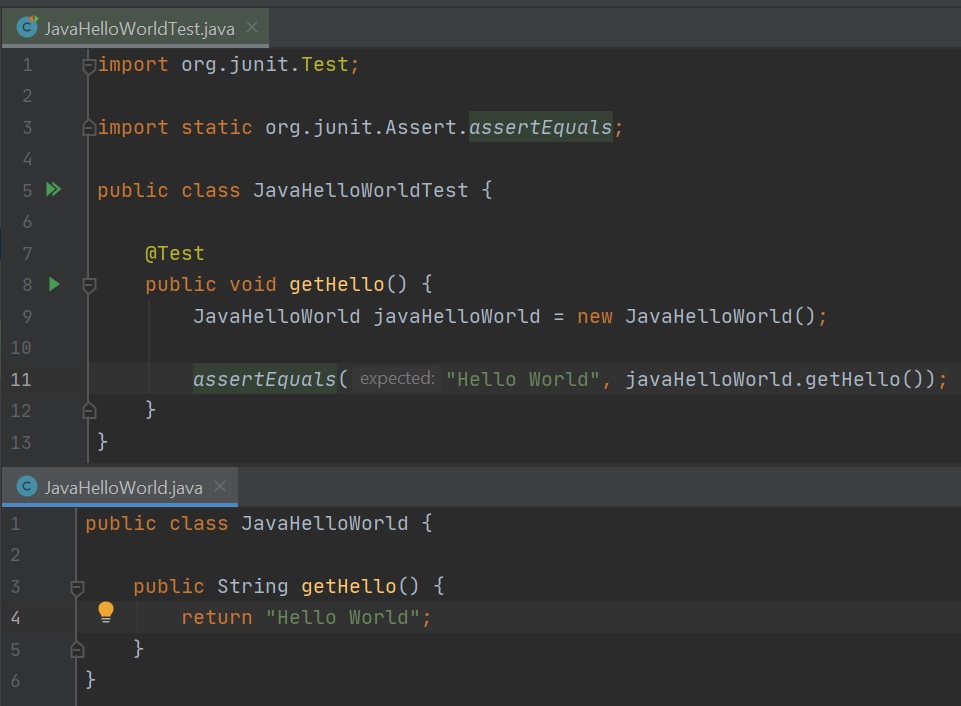Run the getHello test method gutter icon
This screenshot has height=706, width=961.
tap(54, 284)
